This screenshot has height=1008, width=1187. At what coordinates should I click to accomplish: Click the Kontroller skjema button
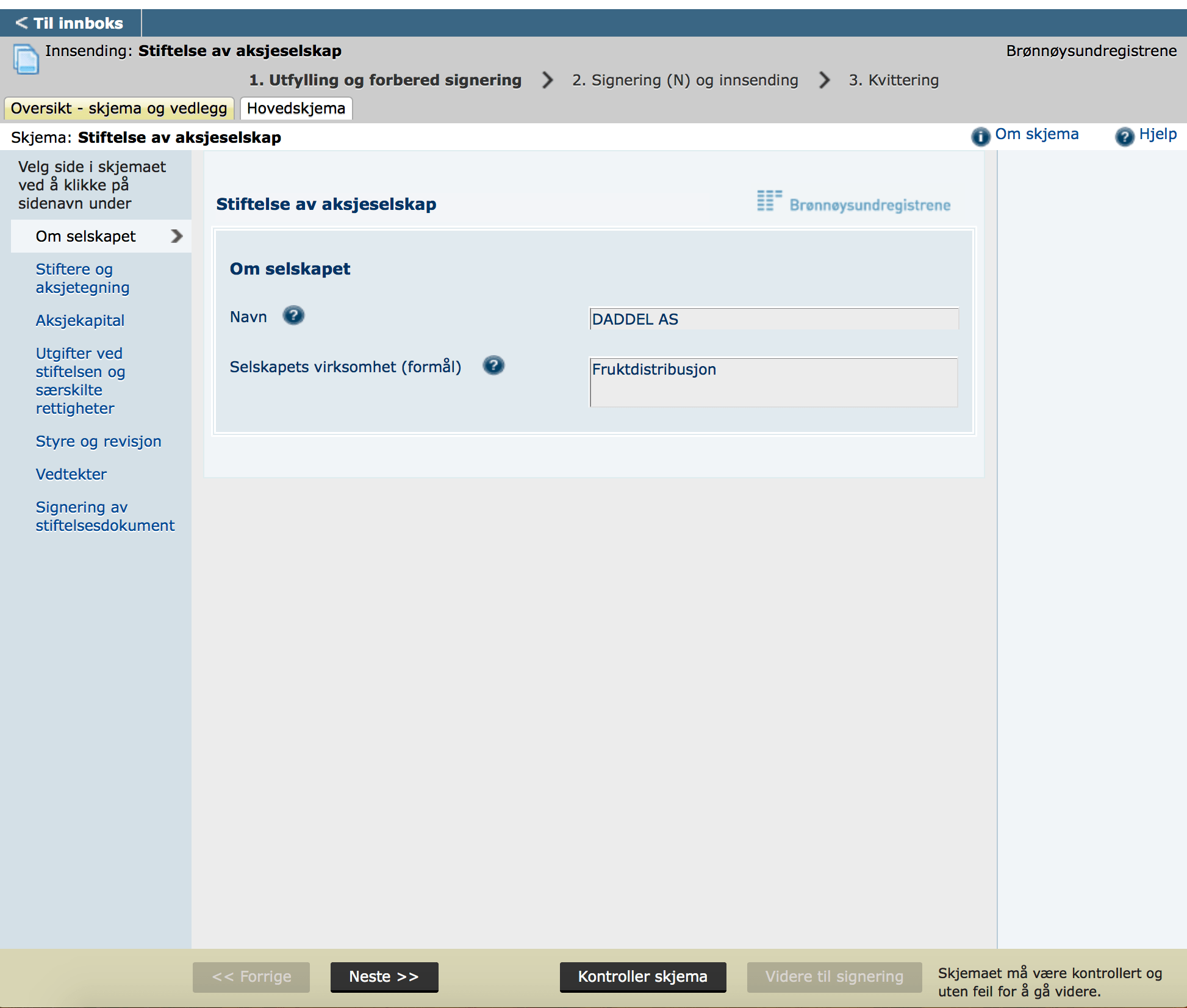[642, 976]
